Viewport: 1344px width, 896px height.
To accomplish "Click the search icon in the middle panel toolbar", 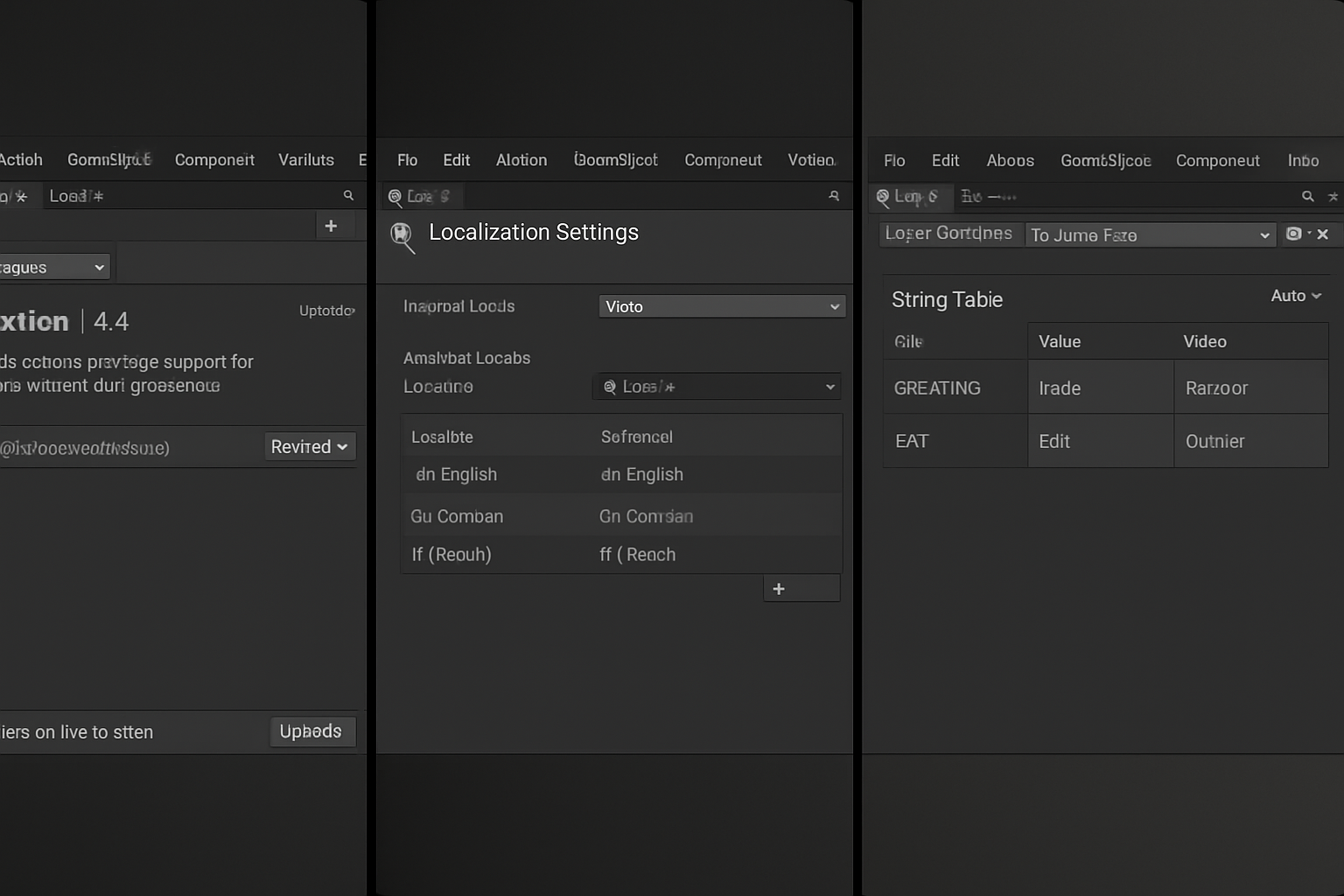I will (835, 196).
